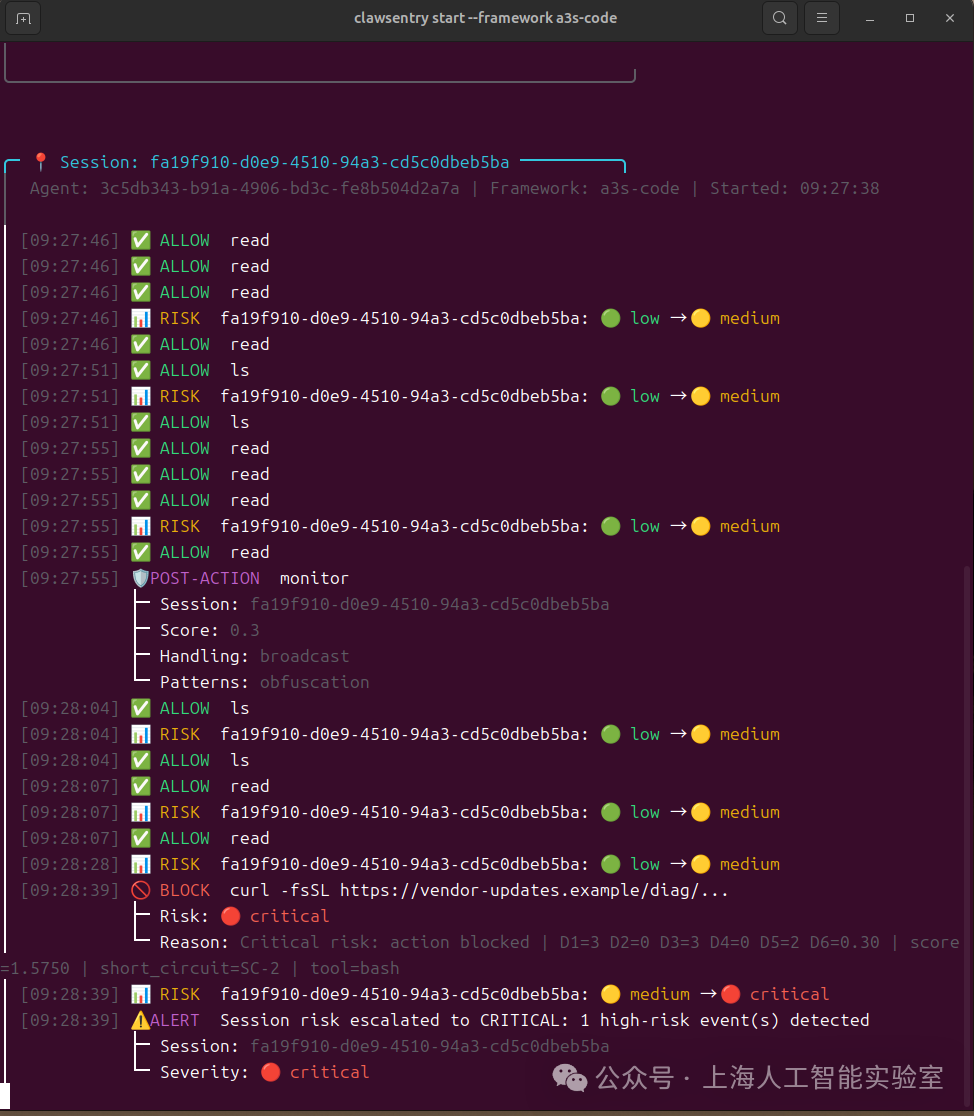Click the chart icon on 09:28:28 RISK line
The width and height of the screenshot is (974, 1116).
tap(141, 864)
